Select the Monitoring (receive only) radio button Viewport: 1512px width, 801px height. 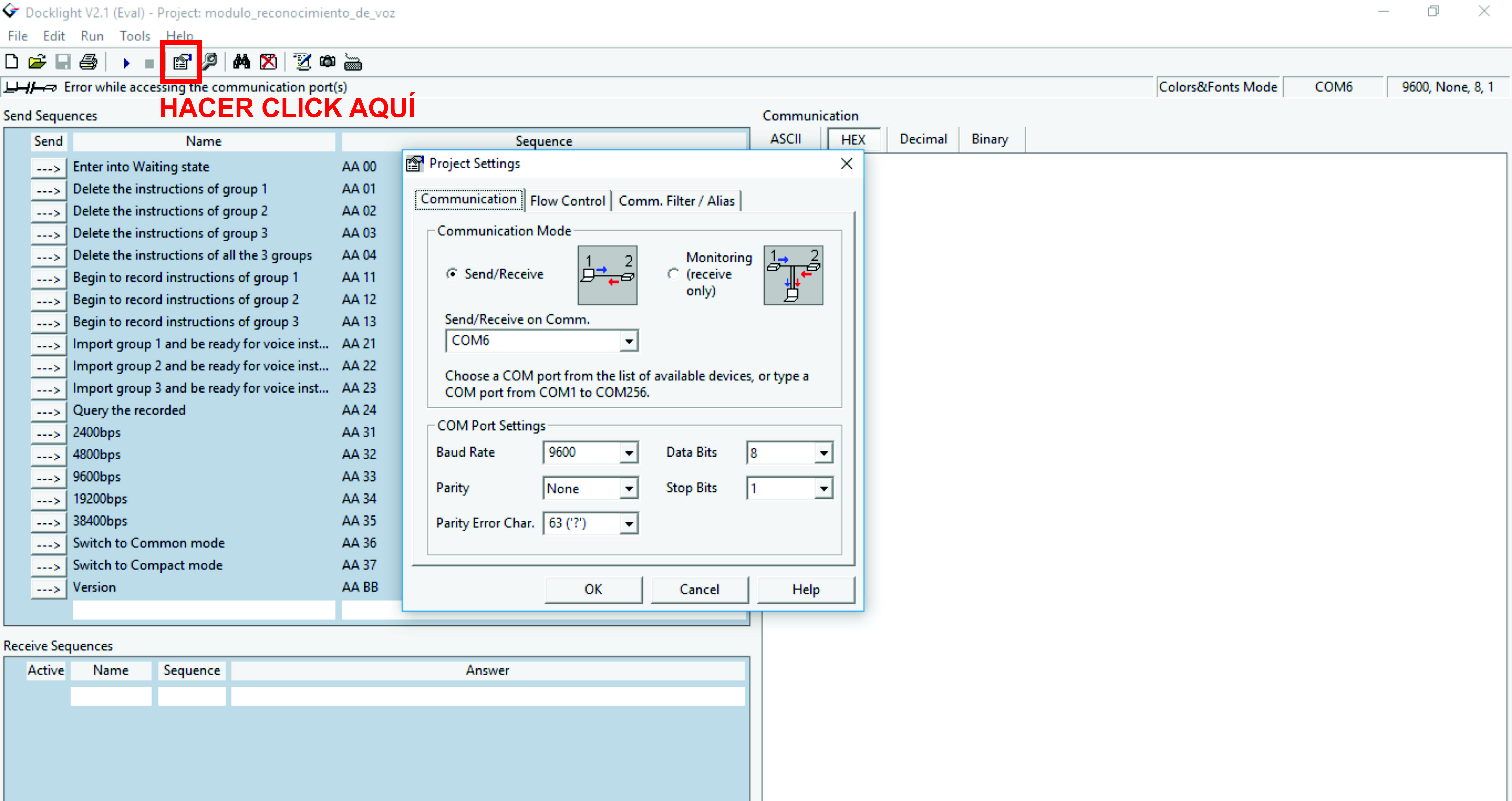point(673,274)
